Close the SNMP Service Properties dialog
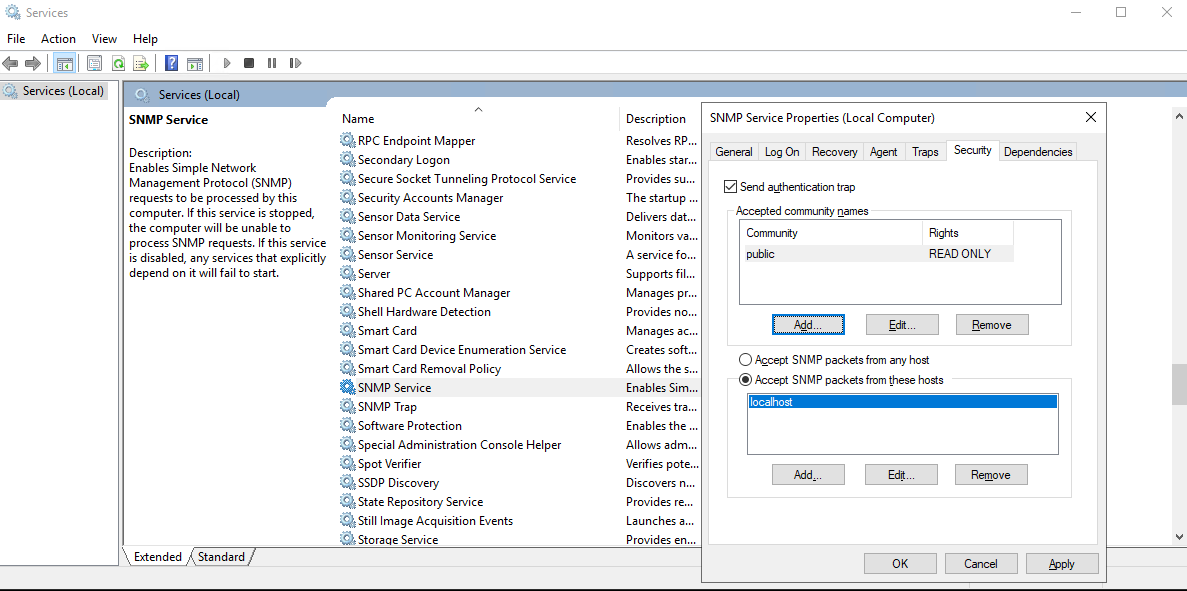Viewport: 1187px width, 591px height. click(1090, 117)
